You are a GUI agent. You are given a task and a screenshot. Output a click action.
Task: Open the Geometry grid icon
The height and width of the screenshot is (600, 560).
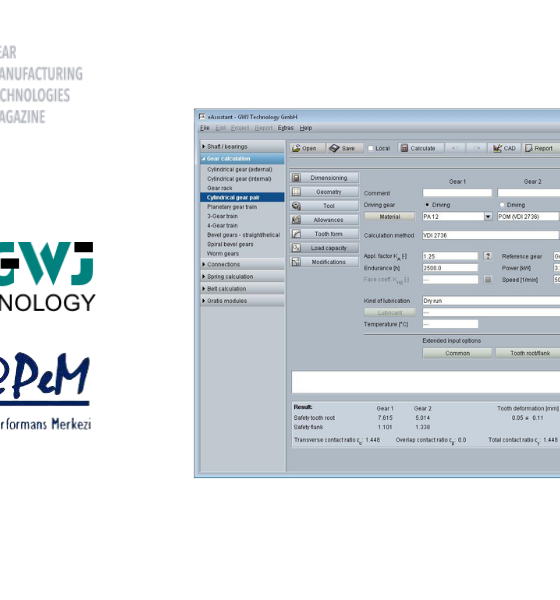coord(296,192)
